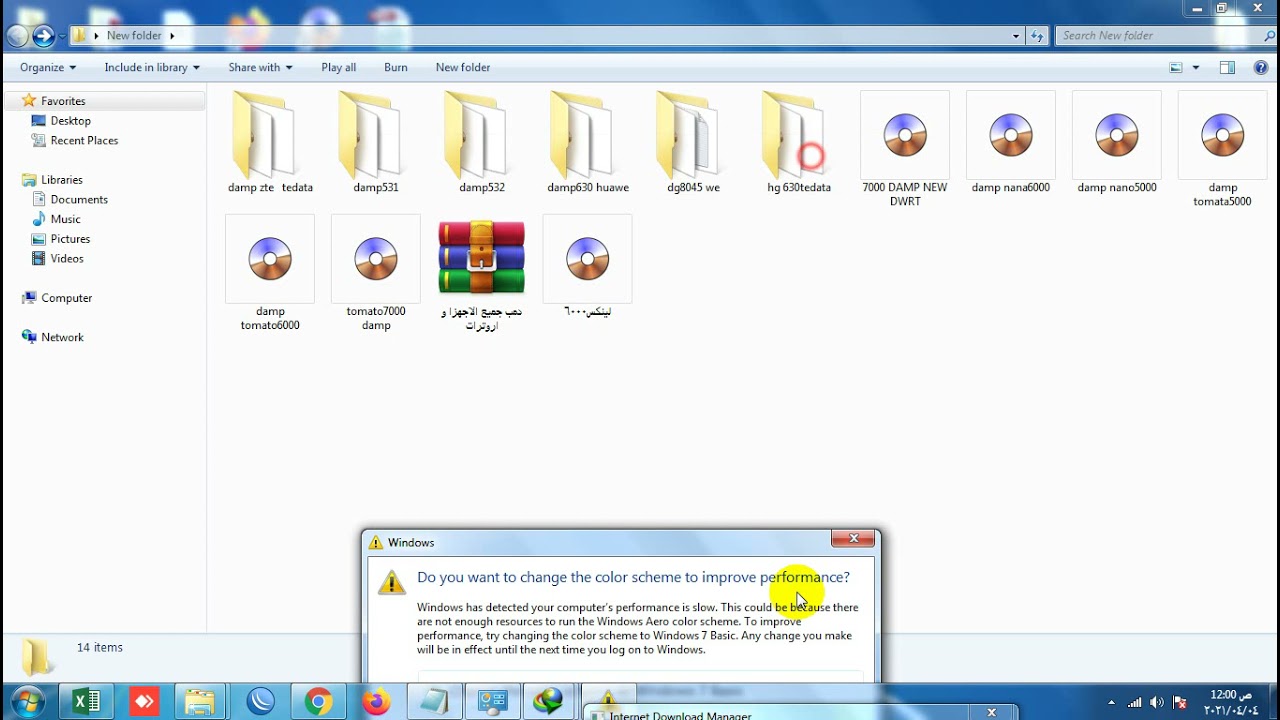
Task: Open Pictures library
Action: point(70,239)
